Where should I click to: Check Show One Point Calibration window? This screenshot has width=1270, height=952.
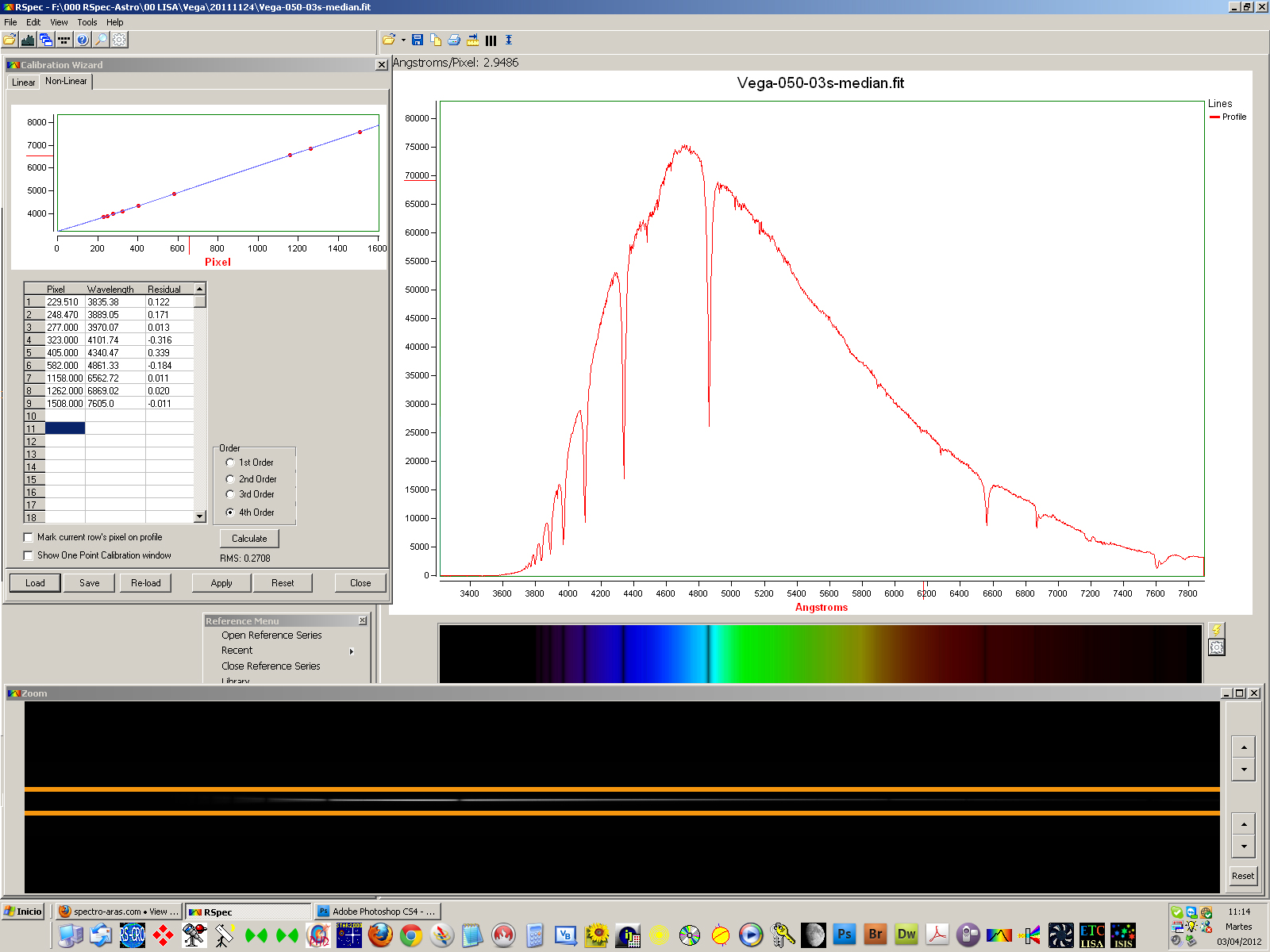tap(29, 555)
